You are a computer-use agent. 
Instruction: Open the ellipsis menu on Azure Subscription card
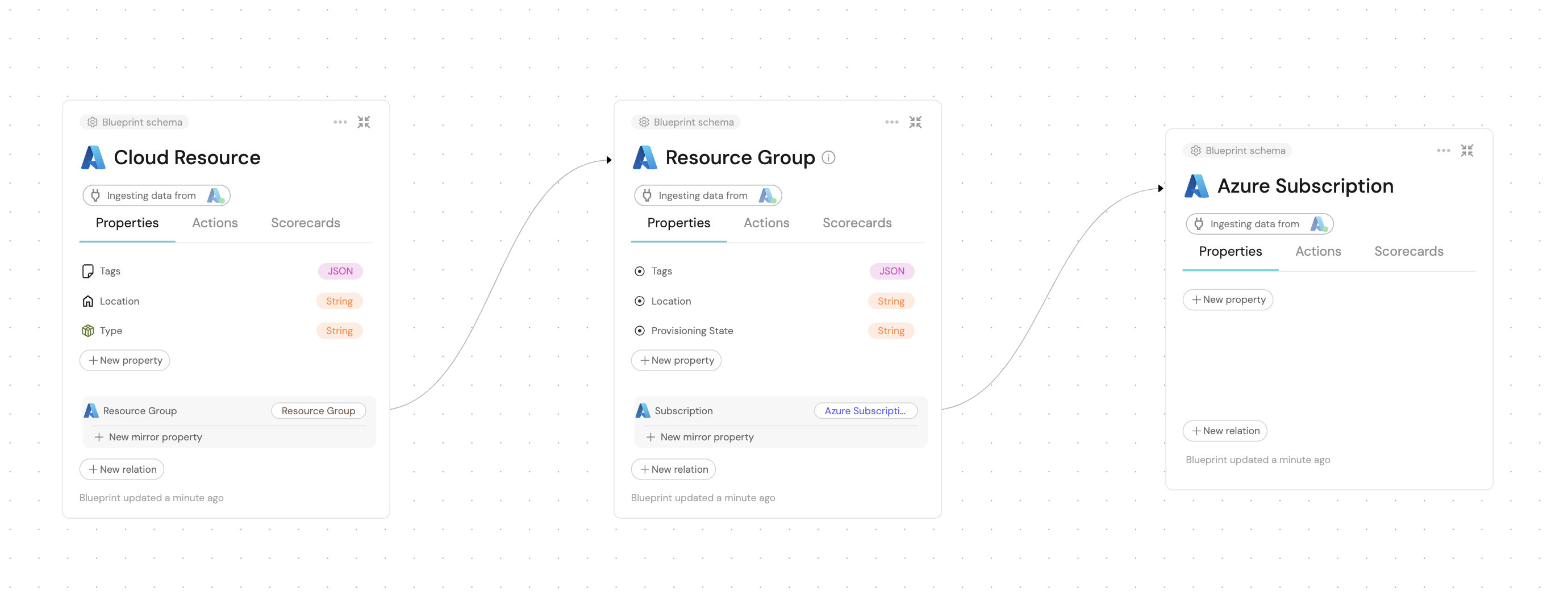[1442, 151]
